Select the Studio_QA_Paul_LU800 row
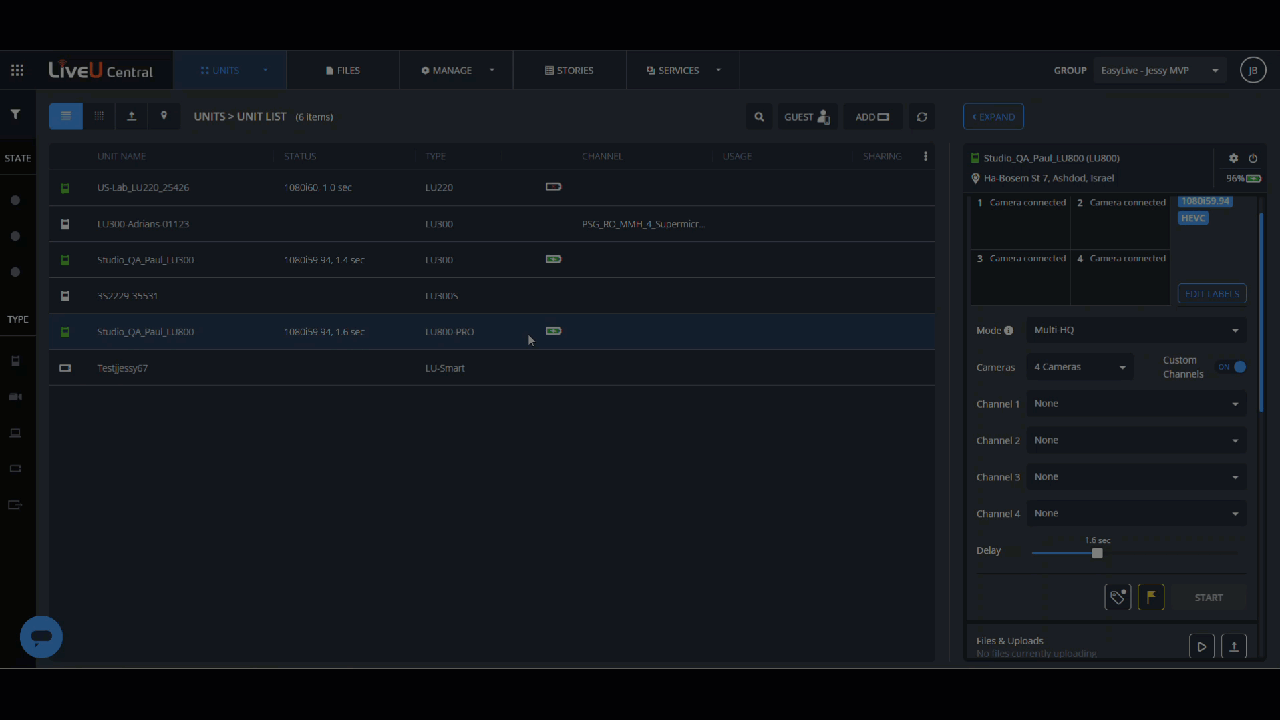This screenshot has width=1280, height=720. click(492, 331)
